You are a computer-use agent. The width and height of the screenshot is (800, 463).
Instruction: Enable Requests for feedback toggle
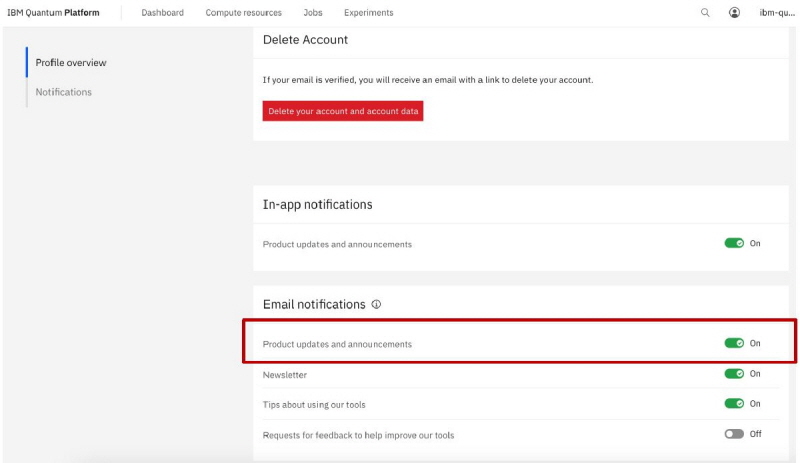pos(734,434)
